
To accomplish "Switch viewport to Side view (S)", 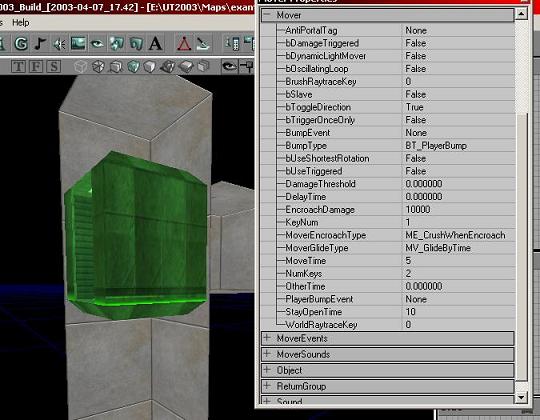I will 54,66.
